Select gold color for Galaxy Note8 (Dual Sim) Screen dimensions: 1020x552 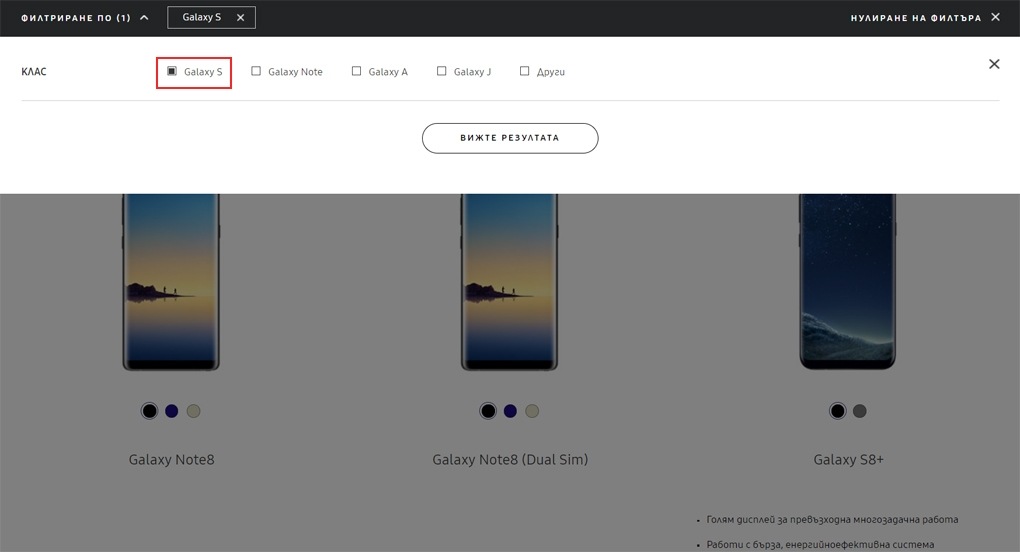click(x=532, y=411)
